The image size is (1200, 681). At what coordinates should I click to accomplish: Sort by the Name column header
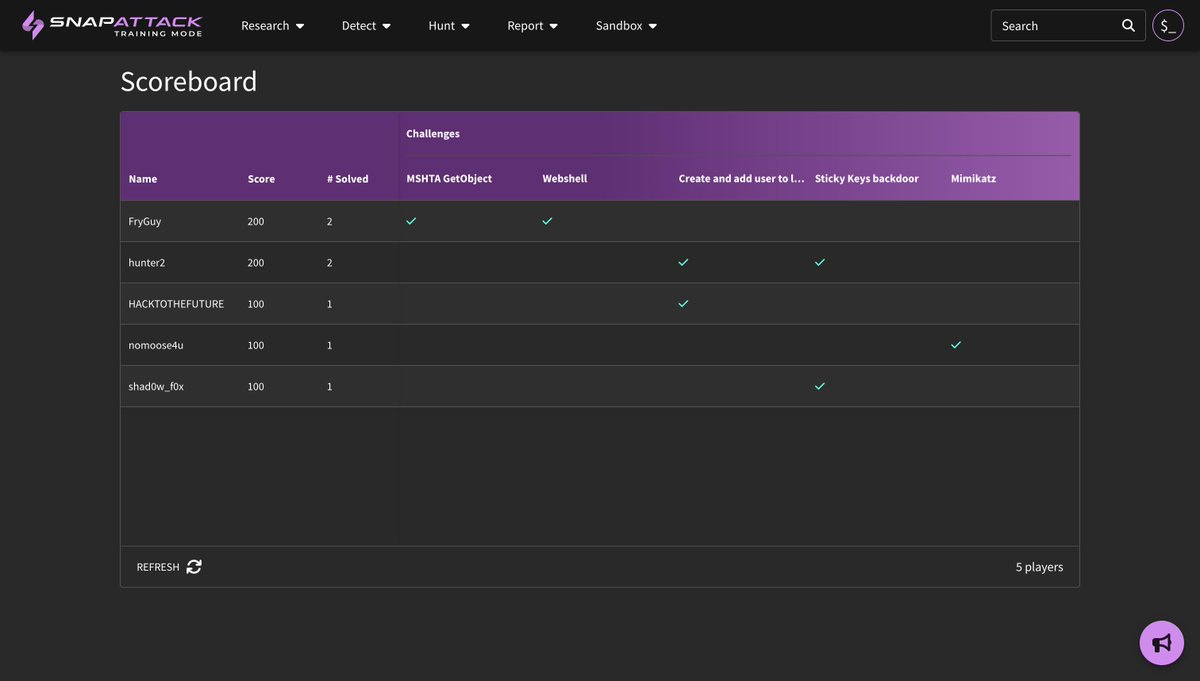(x=143, y=179)
